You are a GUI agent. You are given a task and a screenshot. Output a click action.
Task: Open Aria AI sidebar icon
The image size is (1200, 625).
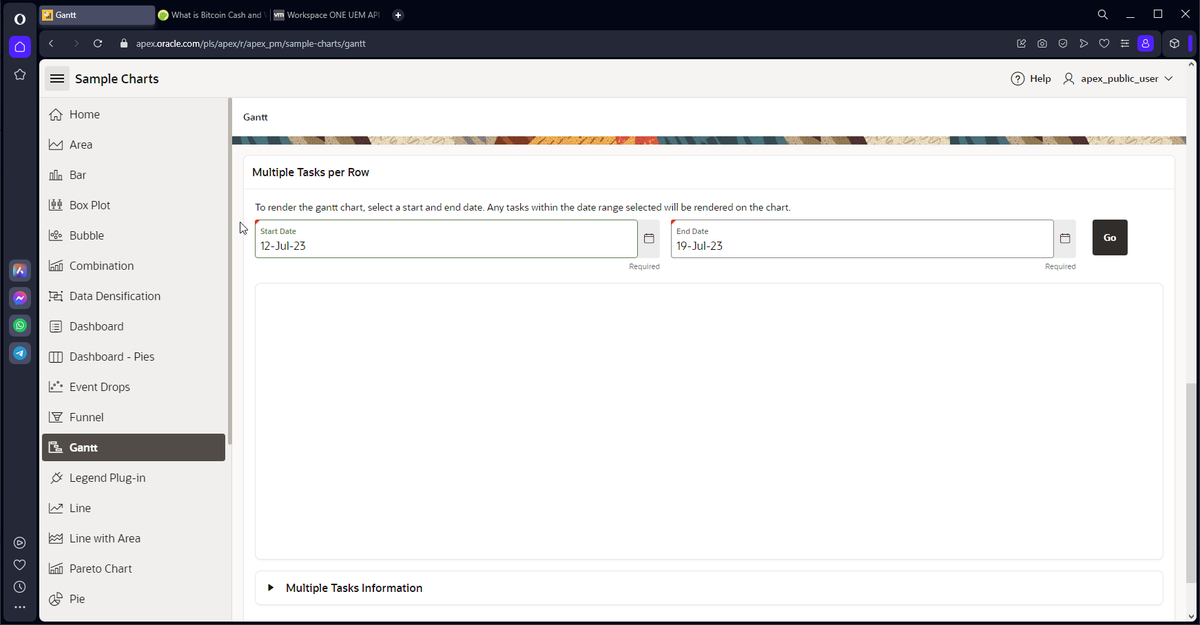[x=20, y=270]
